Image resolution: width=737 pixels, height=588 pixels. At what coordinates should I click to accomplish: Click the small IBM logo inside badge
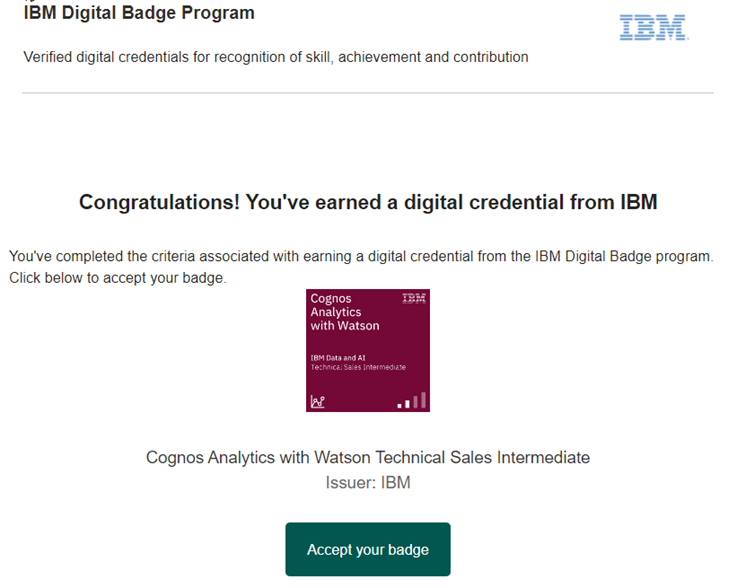[x=414, y=298]
